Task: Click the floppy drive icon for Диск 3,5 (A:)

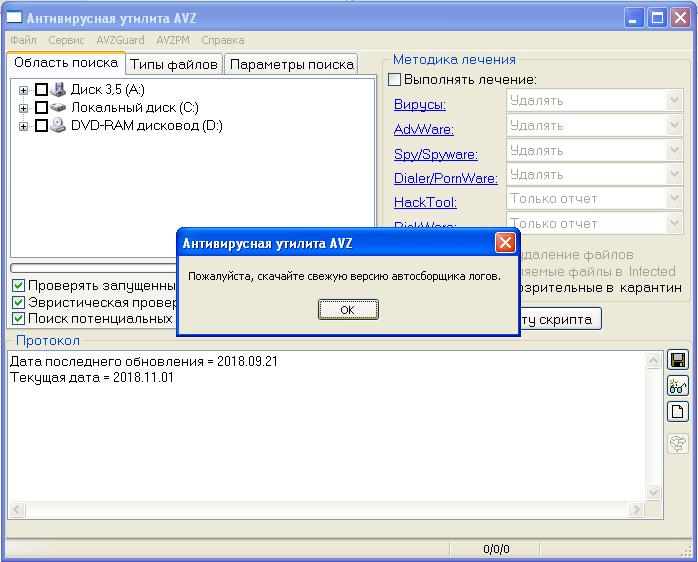Action: click(58, 90)
